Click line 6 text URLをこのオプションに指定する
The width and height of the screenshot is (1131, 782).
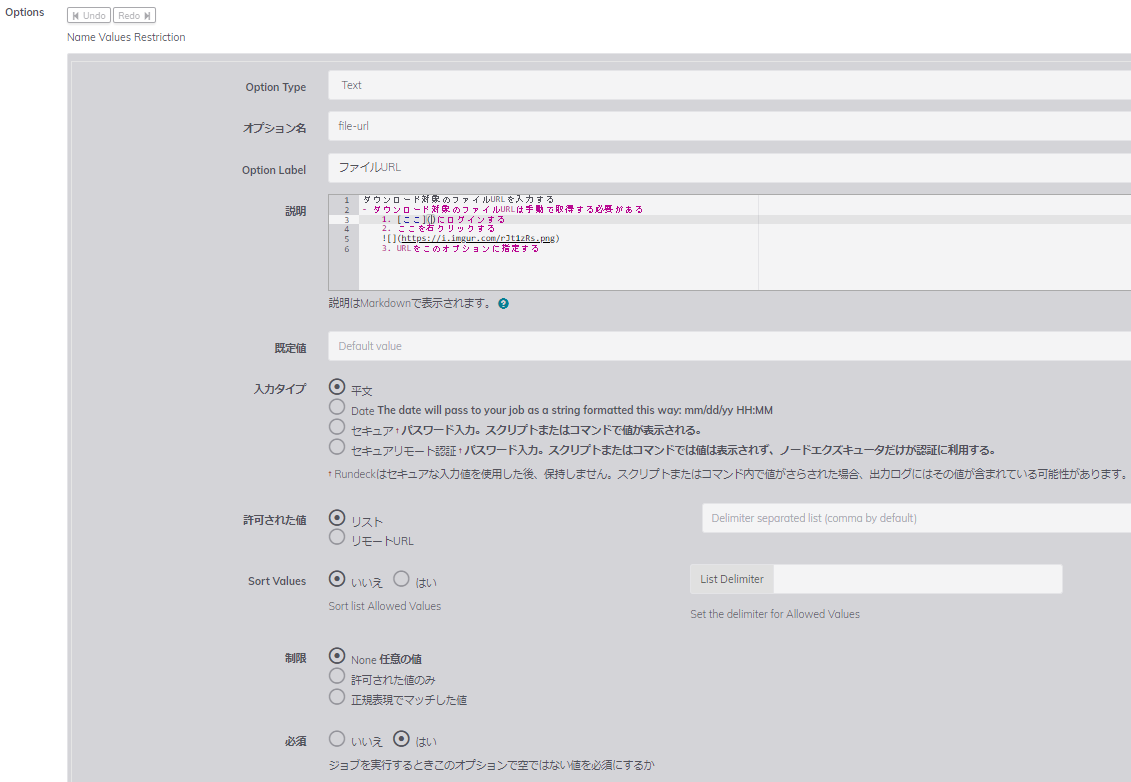tap(467, 248)
